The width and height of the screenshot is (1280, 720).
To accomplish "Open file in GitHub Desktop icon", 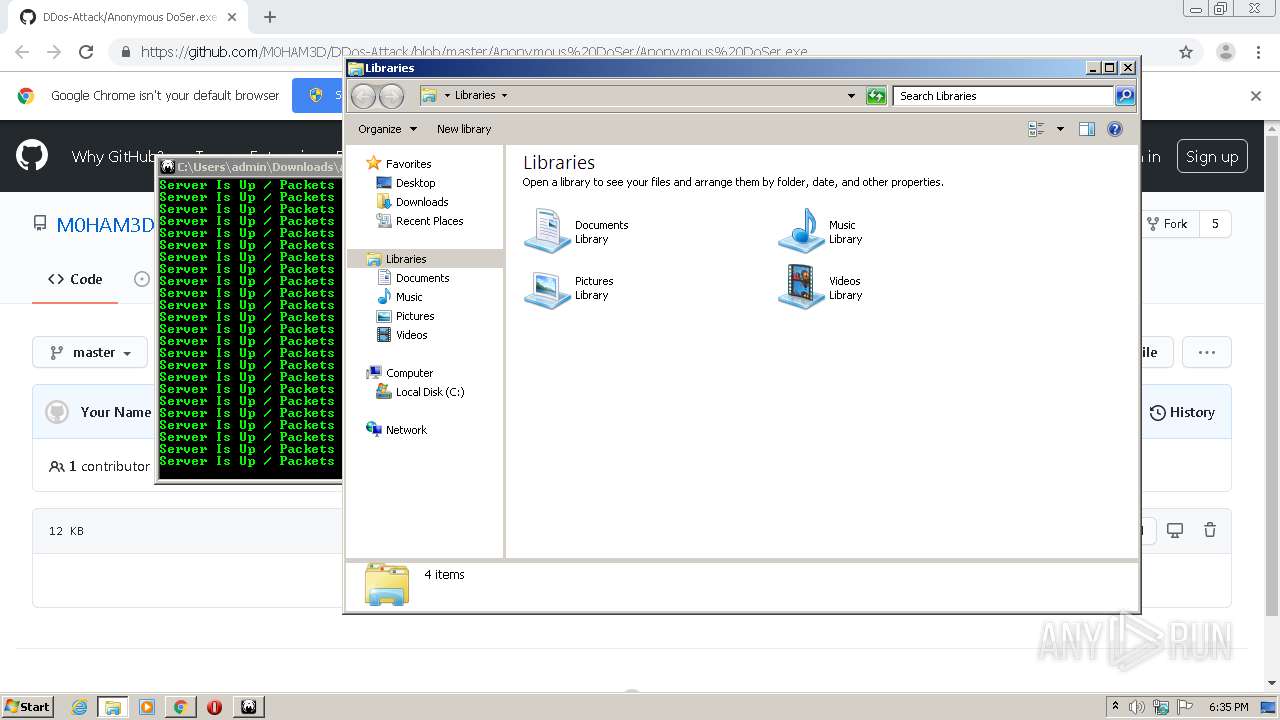I will point(1175,530).
